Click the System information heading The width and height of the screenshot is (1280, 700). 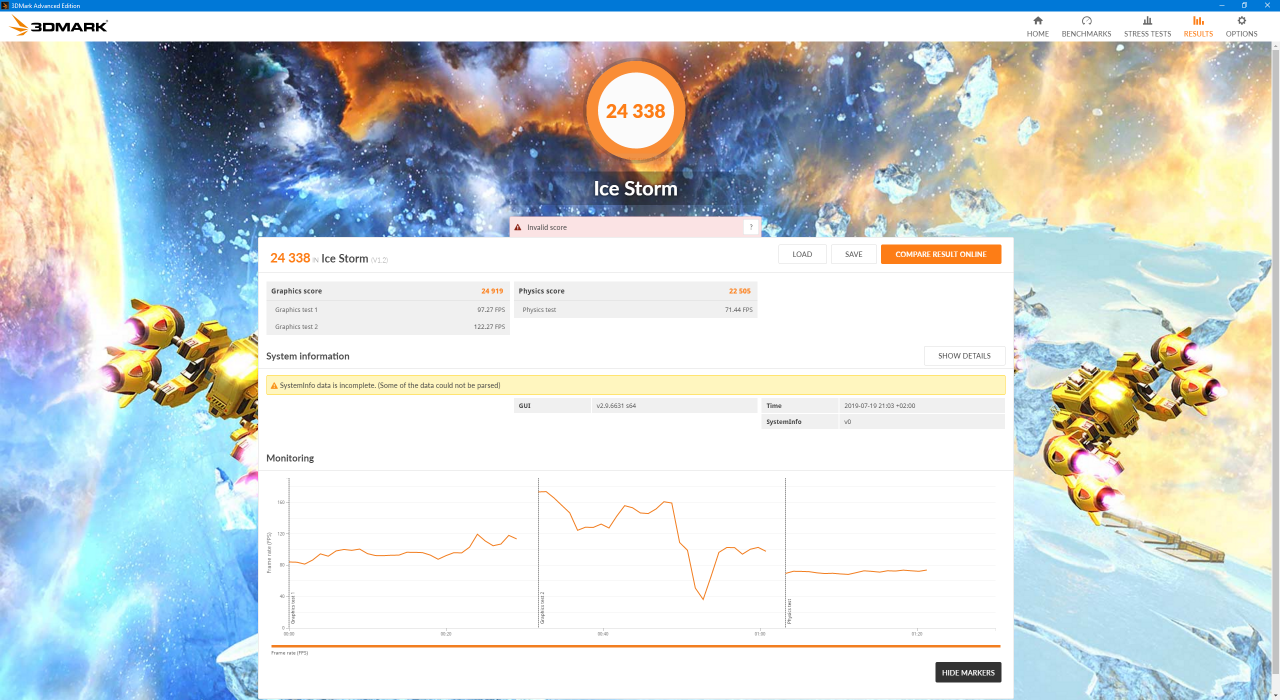point(308,356)
